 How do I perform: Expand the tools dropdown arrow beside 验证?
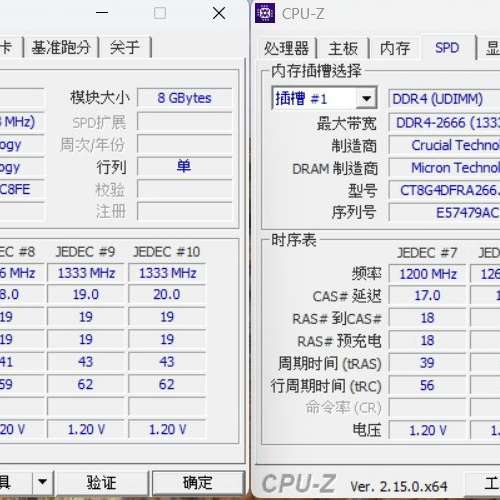[x=43, y=482]
